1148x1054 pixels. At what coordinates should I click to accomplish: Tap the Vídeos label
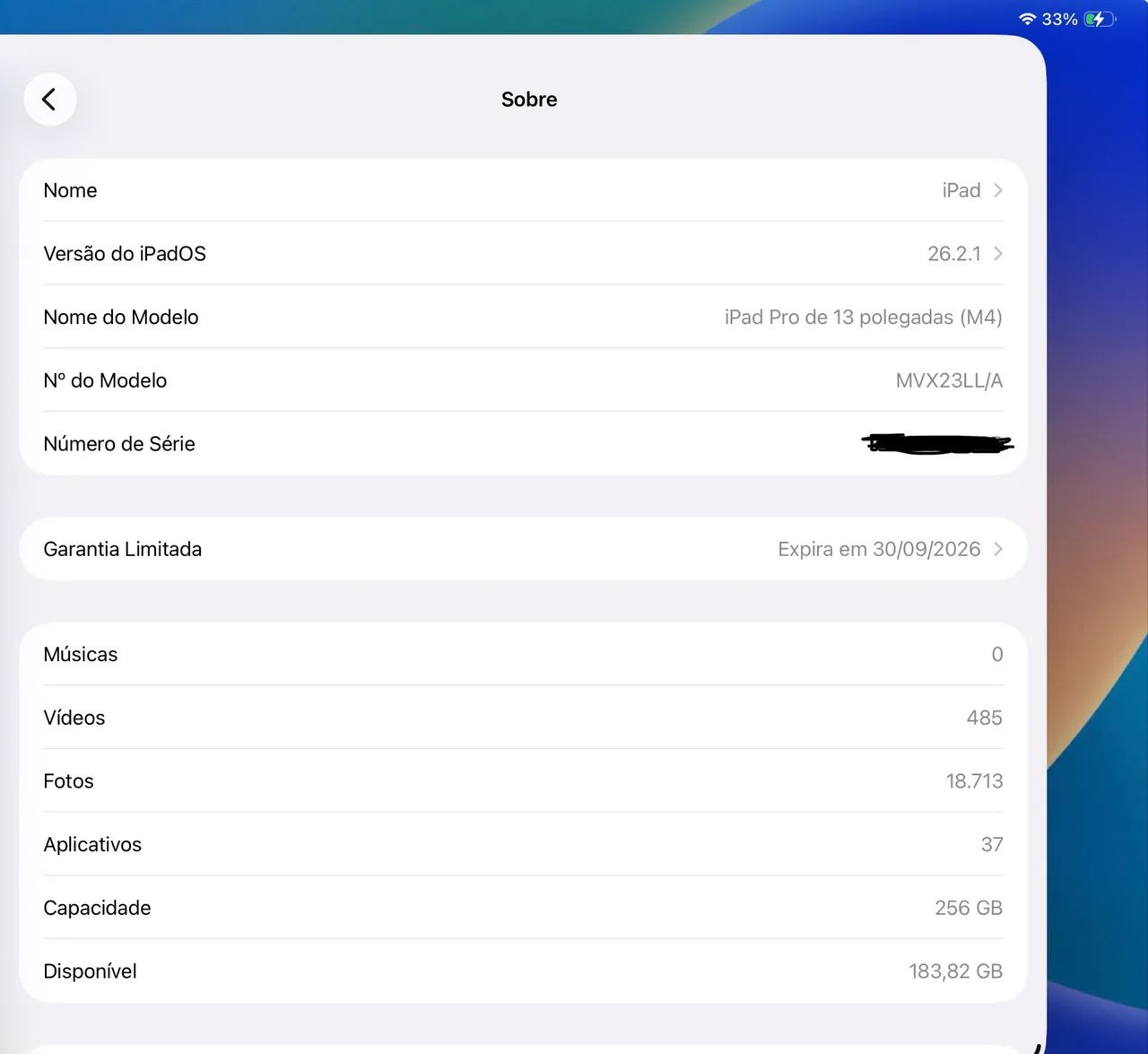(74, 718)
